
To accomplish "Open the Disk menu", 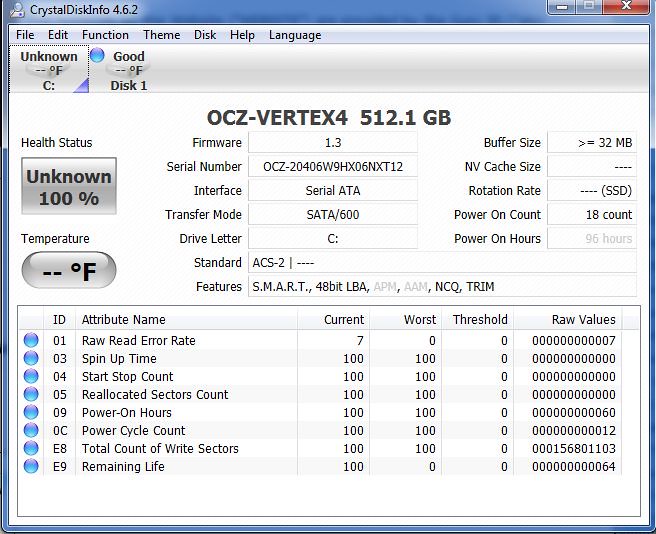I will click(205, 35).
